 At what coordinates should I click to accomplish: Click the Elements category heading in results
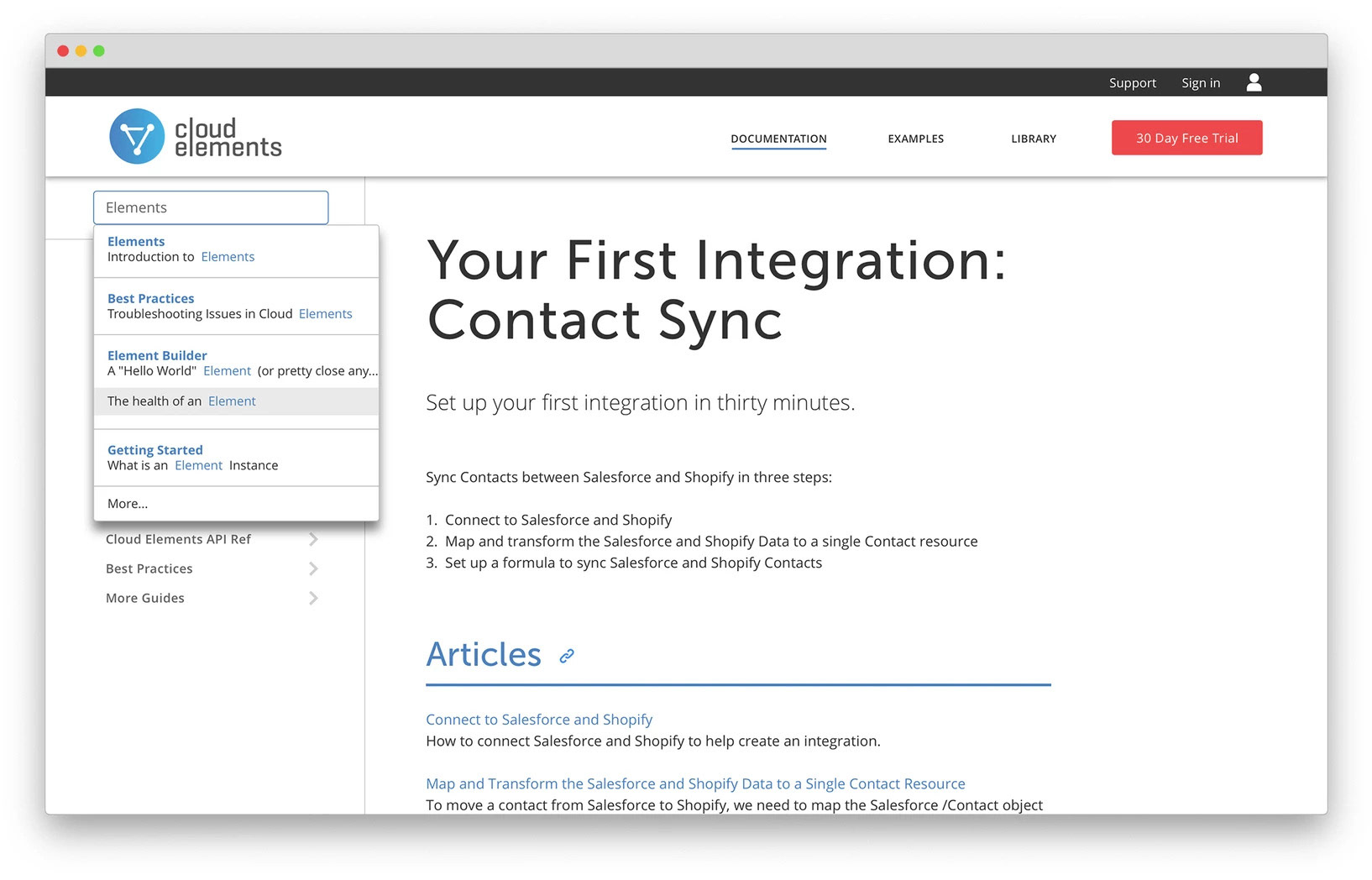click(x=136, y=241)
